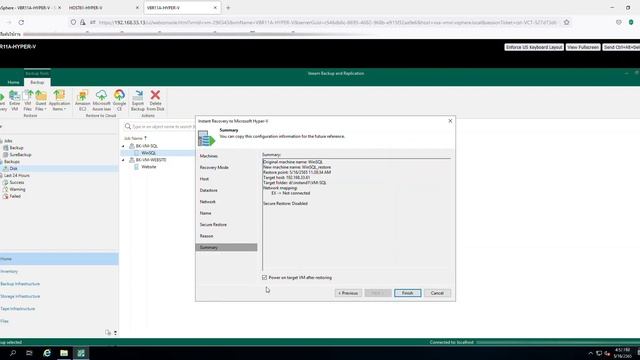Open File Explorer from taskbar
The width and height of the screenshot is (640, 360).
coord(64,353)
